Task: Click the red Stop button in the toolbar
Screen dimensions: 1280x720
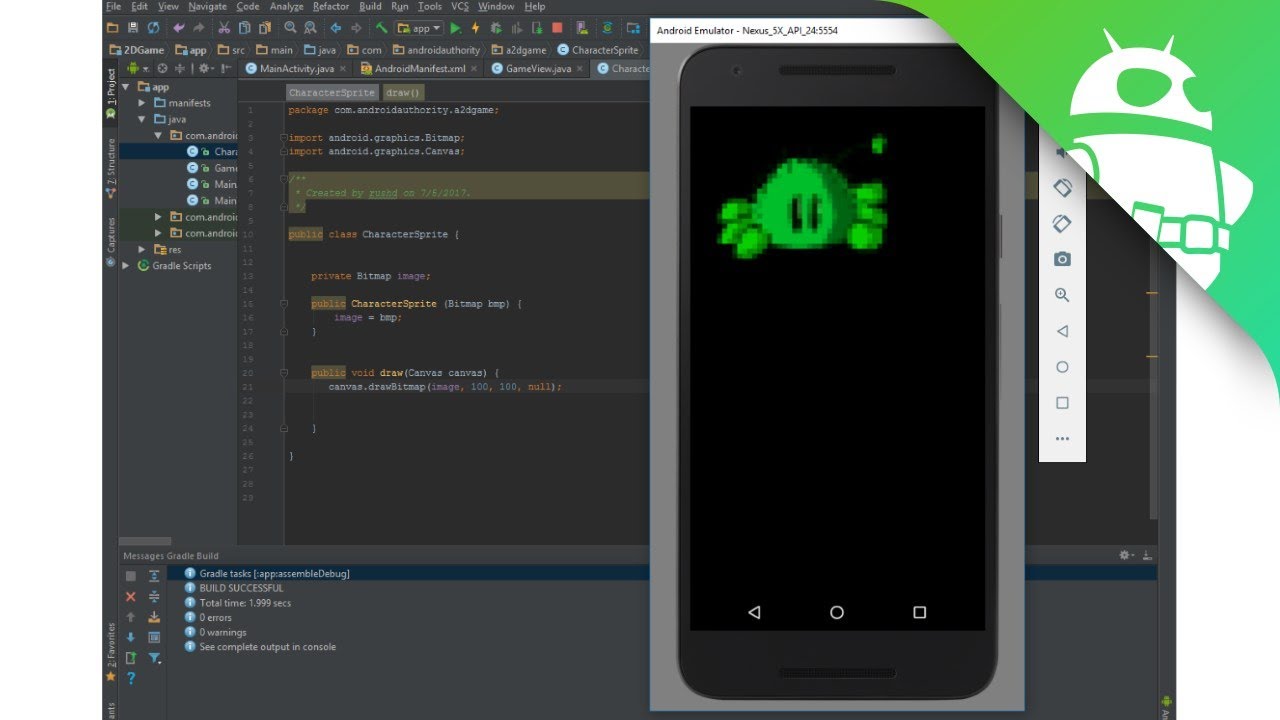Action: [556, 27]
